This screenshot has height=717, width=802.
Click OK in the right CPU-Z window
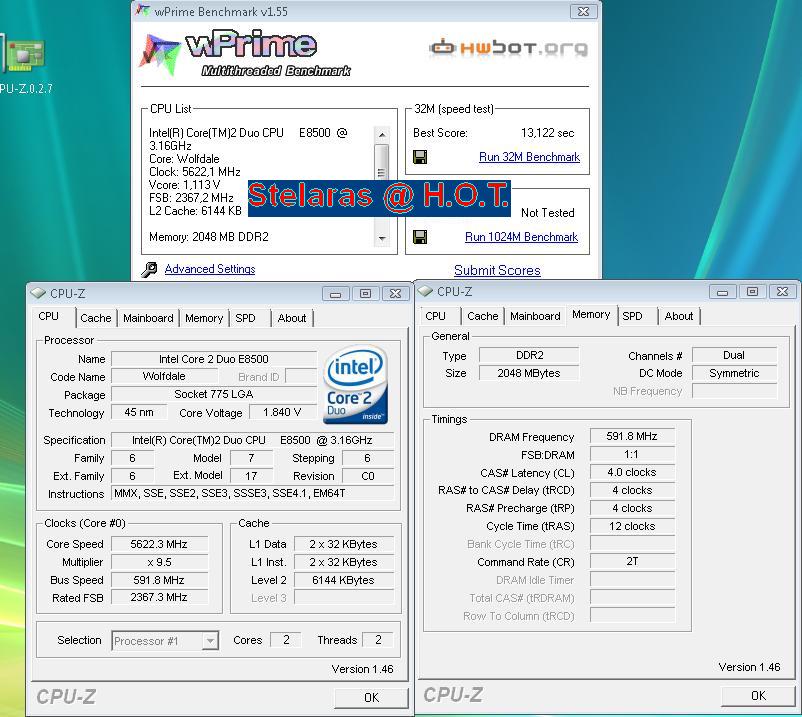pyautogui.click(x=759, y=696)
